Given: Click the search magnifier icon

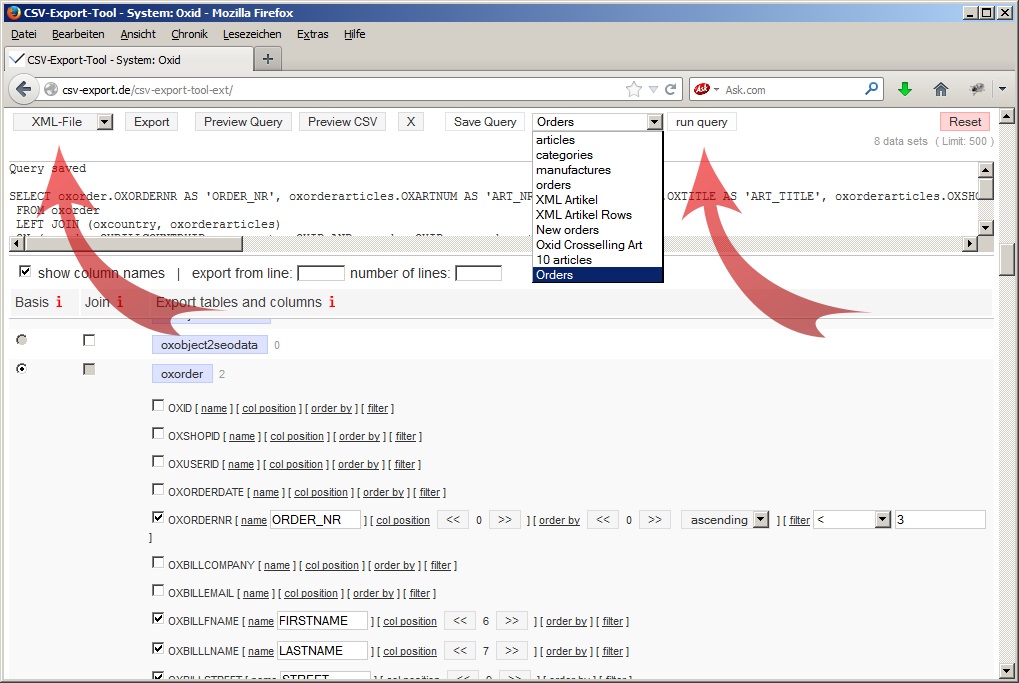Looking at the screenshot, I should coord(871,89).
